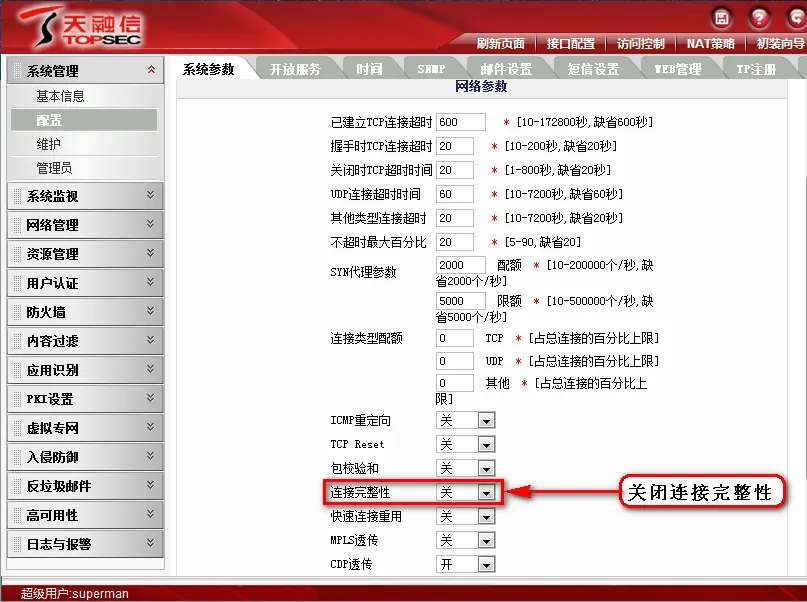Click the SYN代理 配额 input field
Image resolution: width=807 pixels, height=602 pixels.
pyautogui.click(x=461, y=265)
